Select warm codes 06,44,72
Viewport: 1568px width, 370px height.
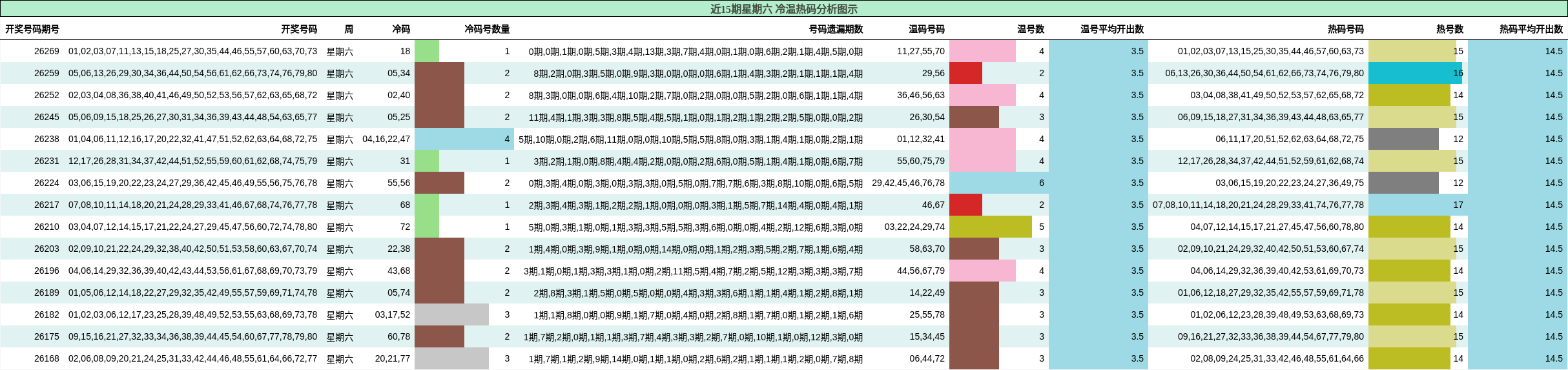[x=927, y=358]
